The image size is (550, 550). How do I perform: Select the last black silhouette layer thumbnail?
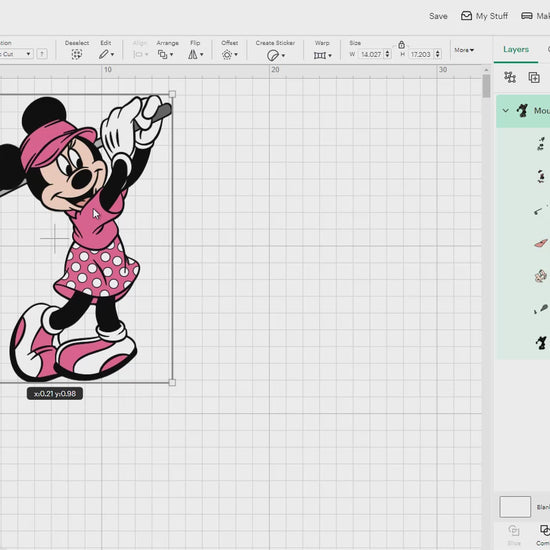click(x=541, y=342)
